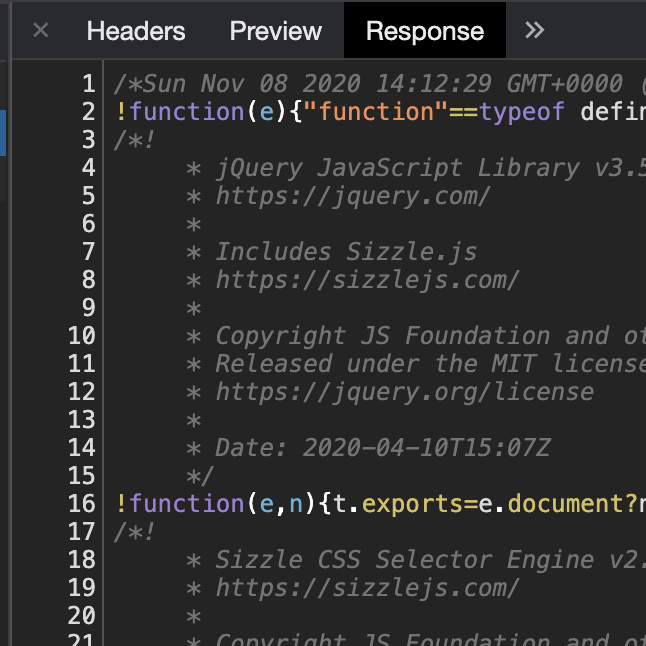Viewport: 646px width, 646px height.
Task: Click line number 16 in gutter
Action: coord(82,503)
